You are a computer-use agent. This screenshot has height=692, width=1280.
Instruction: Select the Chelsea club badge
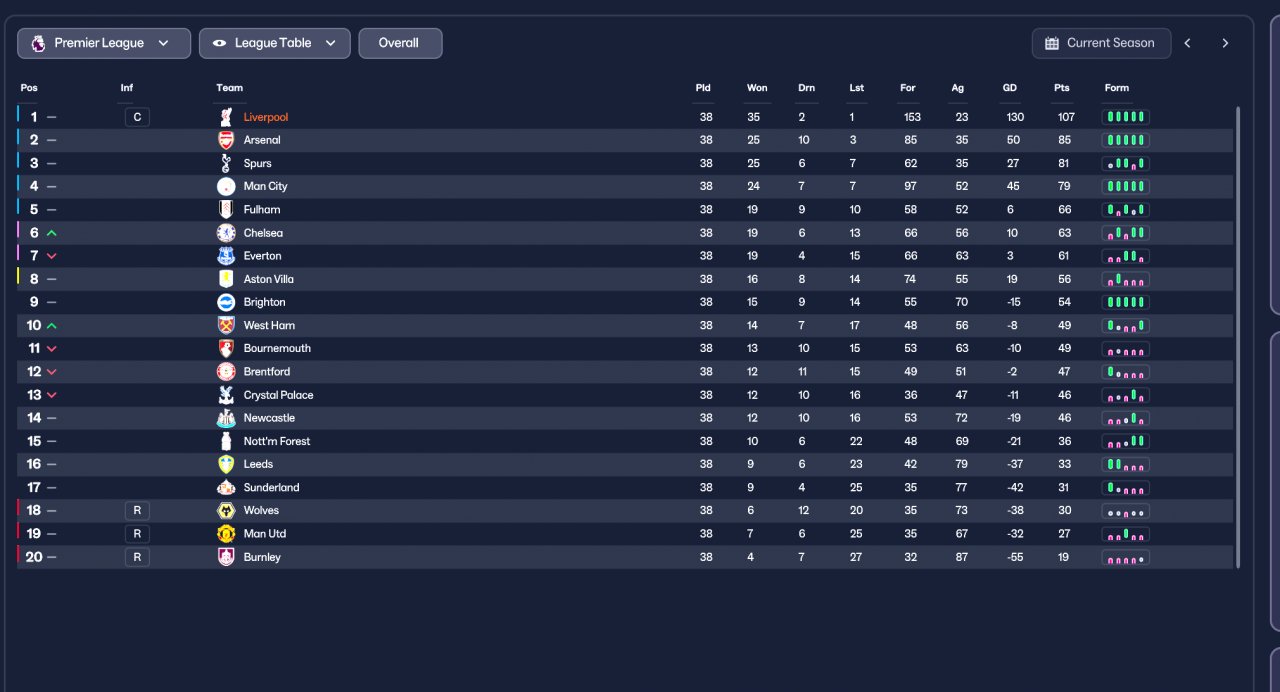(x=226, y=233)
